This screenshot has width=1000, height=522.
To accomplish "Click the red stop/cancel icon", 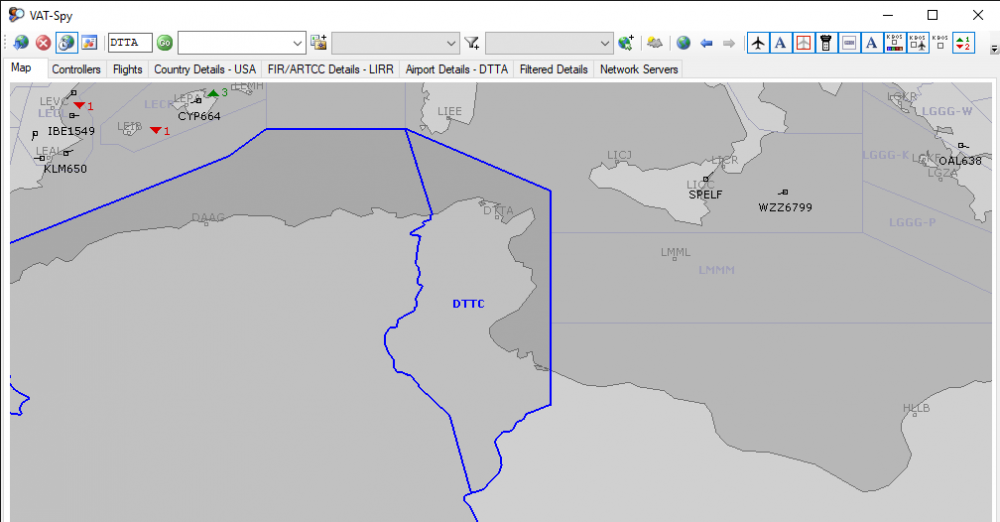I will pos(43,43).
